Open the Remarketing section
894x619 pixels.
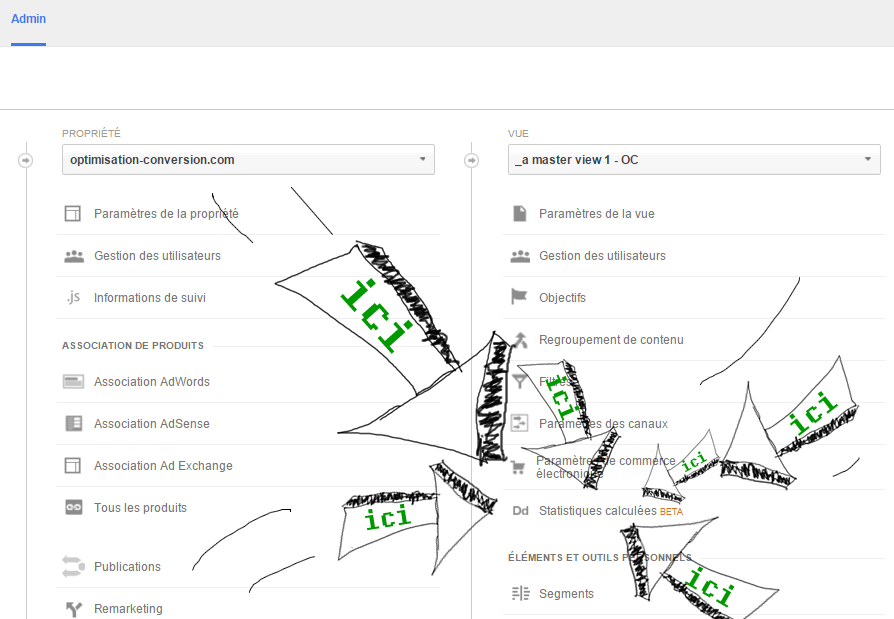(x=128, y=609)
